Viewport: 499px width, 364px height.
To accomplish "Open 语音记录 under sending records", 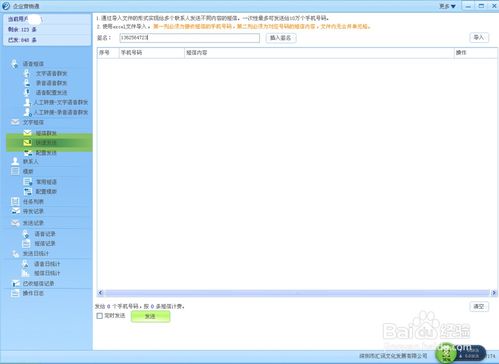I will point(45,234).
